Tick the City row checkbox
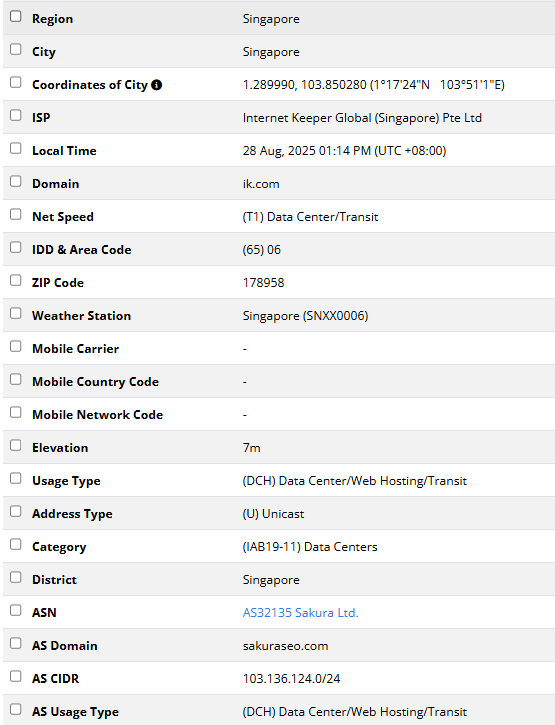 click(x=16, y=49)
